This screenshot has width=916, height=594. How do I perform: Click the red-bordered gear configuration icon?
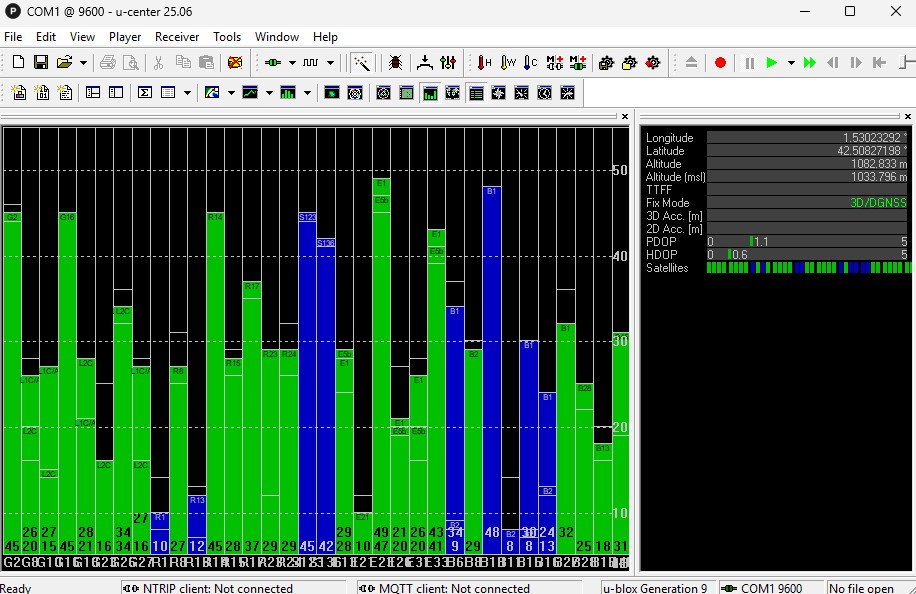click(x=653, y=62)
